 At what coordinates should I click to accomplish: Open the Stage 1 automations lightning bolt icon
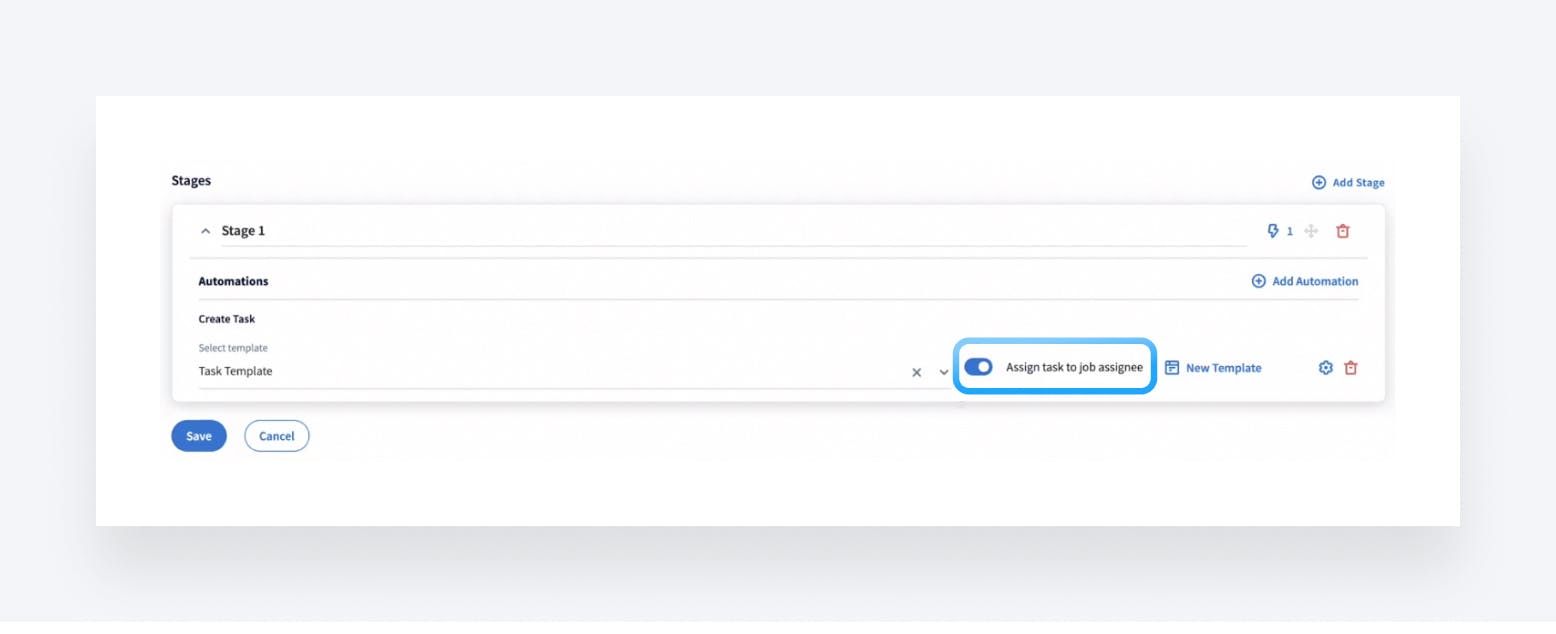click(1273, 231)
